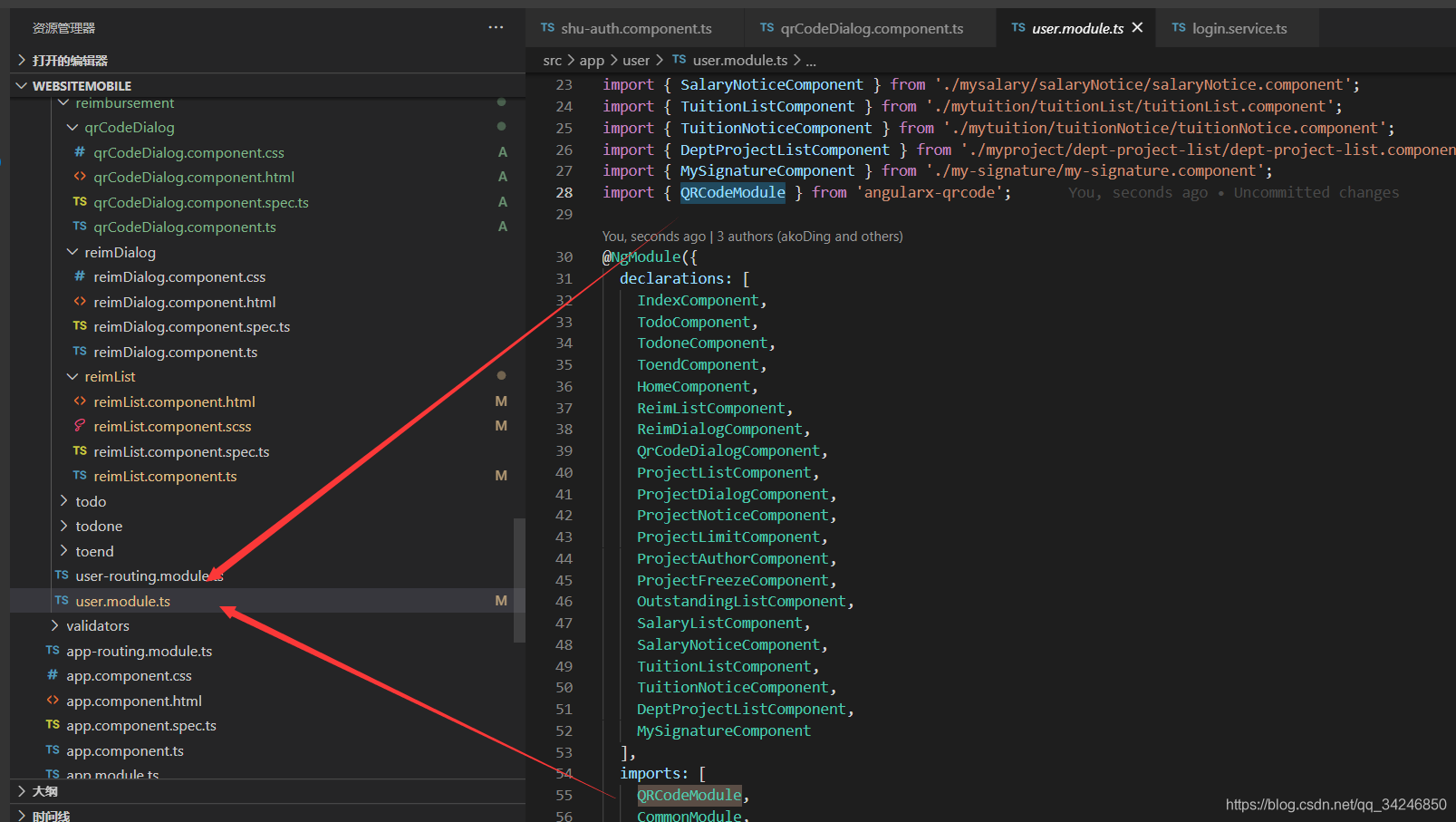1456x822 pixels.
Task: Close the user.module.ts editor tab
Action: click(1137, 27)
